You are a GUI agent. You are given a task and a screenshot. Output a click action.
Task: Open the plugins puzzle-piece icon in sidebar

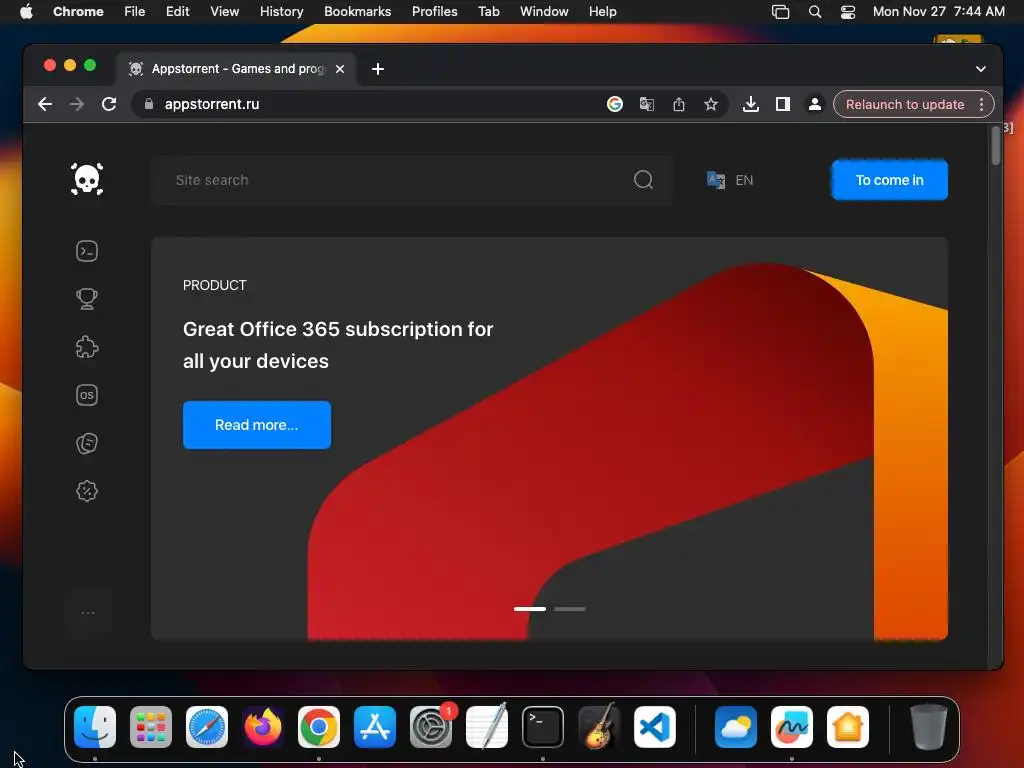coord(87,347)
